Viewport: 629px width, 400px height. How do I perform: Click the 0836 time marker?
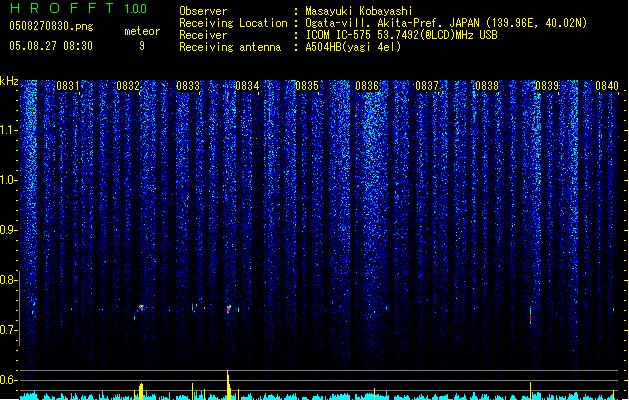click(367, 86)
